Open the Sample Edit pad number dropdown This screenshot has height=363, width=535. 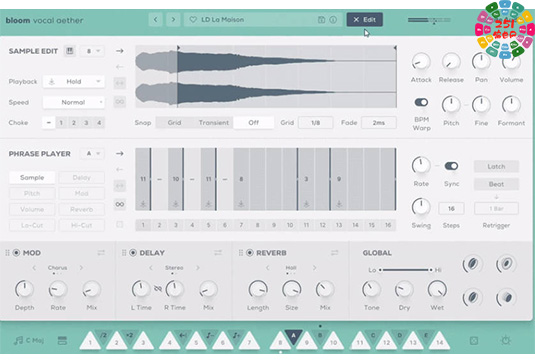point(92,51)
